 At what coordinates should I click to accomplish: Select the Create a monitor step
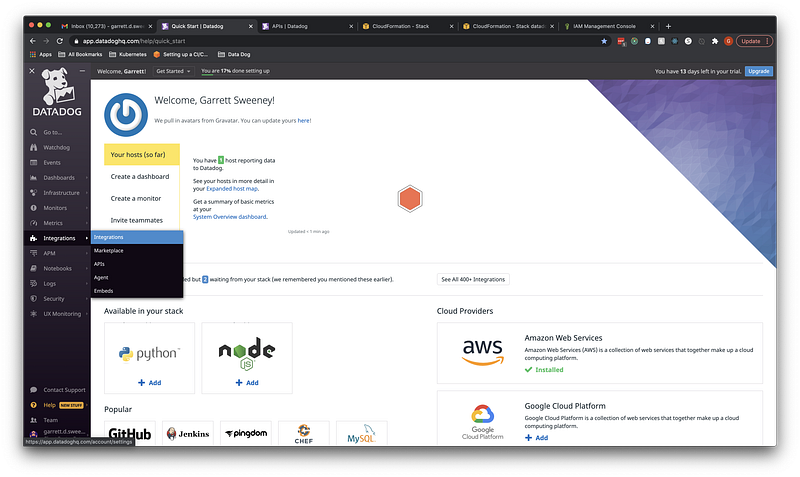click(142, 198)
